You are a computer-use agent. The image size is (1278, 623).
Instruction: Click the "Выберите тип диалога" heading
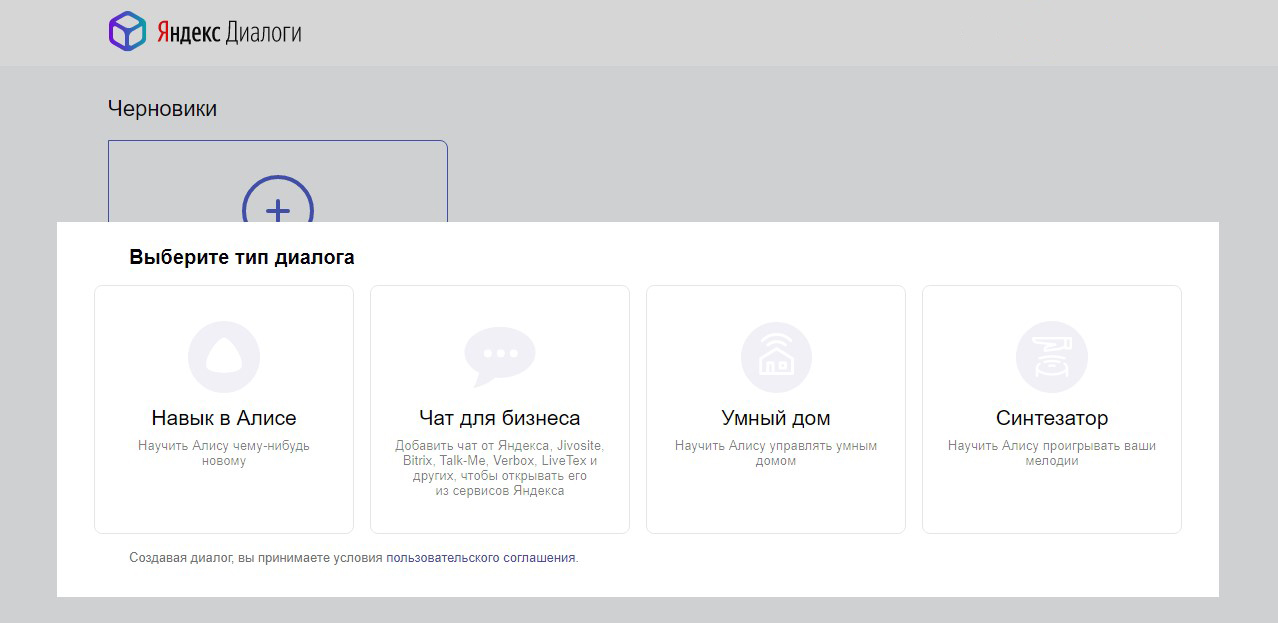pyautogui.click(x=242, y=257)
